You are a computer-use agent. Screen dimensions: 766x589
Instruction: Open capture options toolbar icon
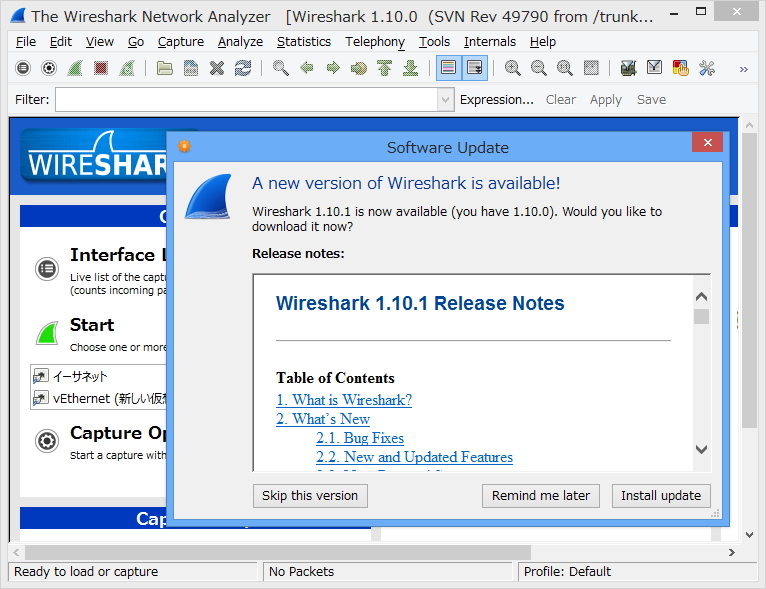click(49, 68)
